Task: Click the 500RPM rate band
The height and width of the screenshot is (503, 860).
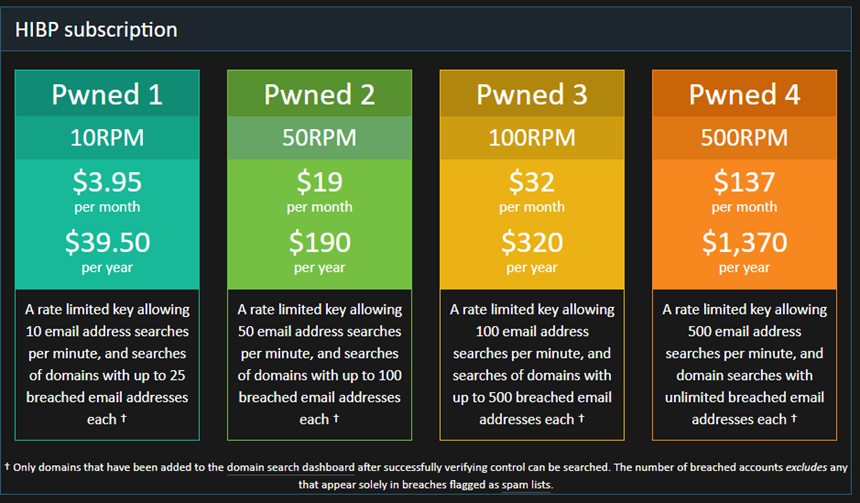Action: 744,138
